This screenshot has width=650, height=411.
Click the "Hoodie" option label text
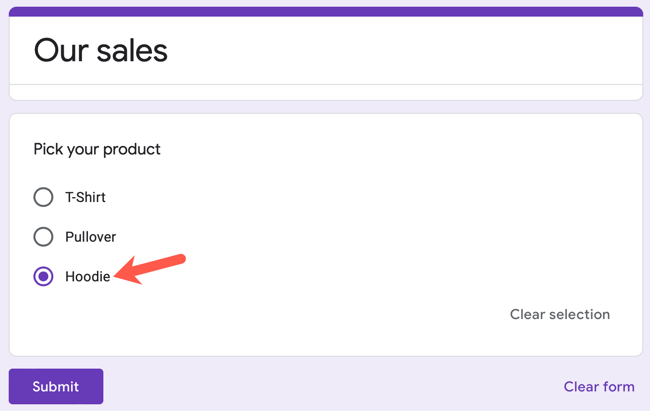[x=88, y=276]
